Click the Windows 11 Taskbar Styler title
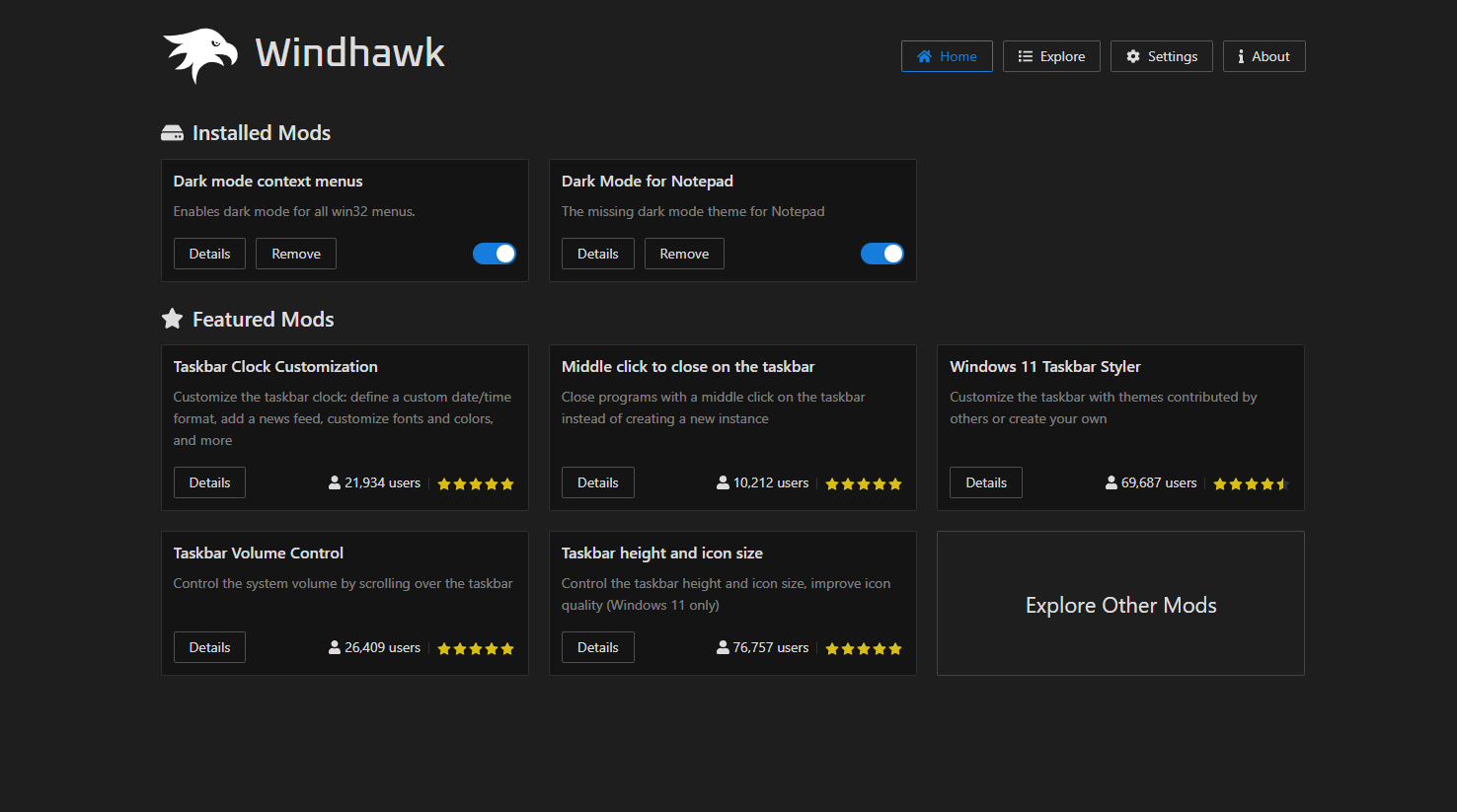 pyautogui.click(x=1045, y=367)
